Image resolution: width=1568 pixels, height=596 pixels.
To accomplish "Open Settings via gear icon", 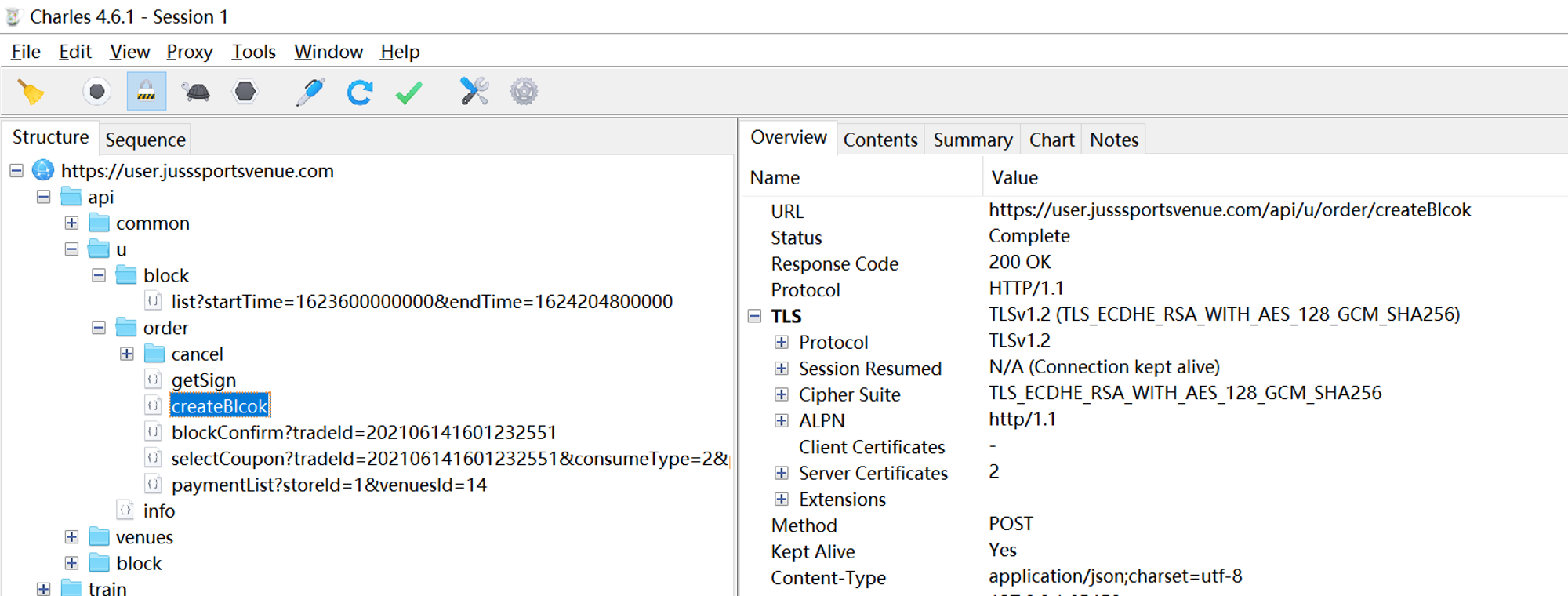I will tap(524, 92).
